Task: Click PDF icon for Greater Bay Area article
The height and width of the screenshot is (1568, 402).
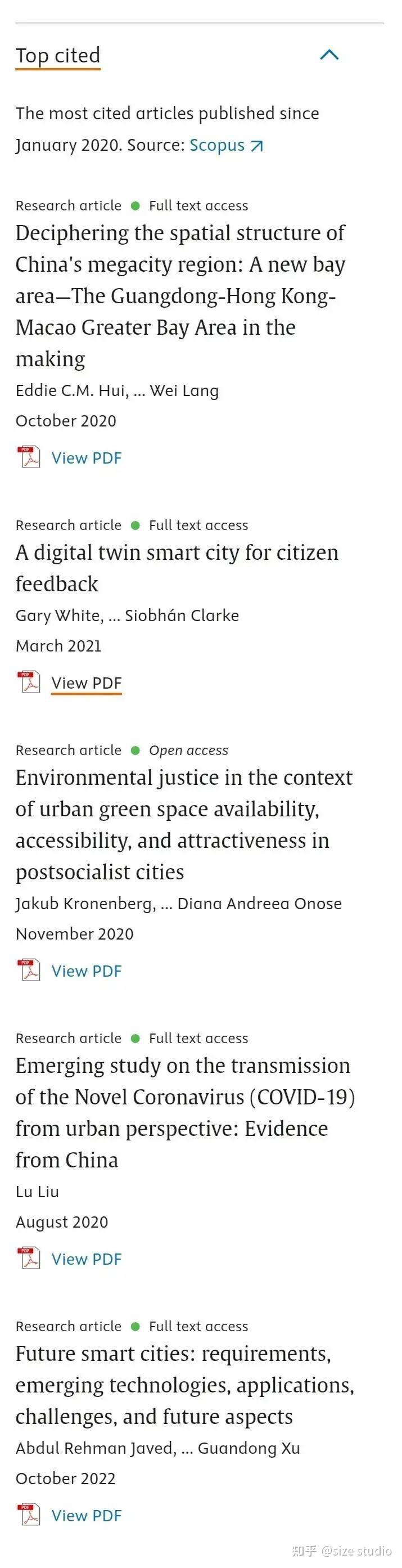Action: (29, 457)
